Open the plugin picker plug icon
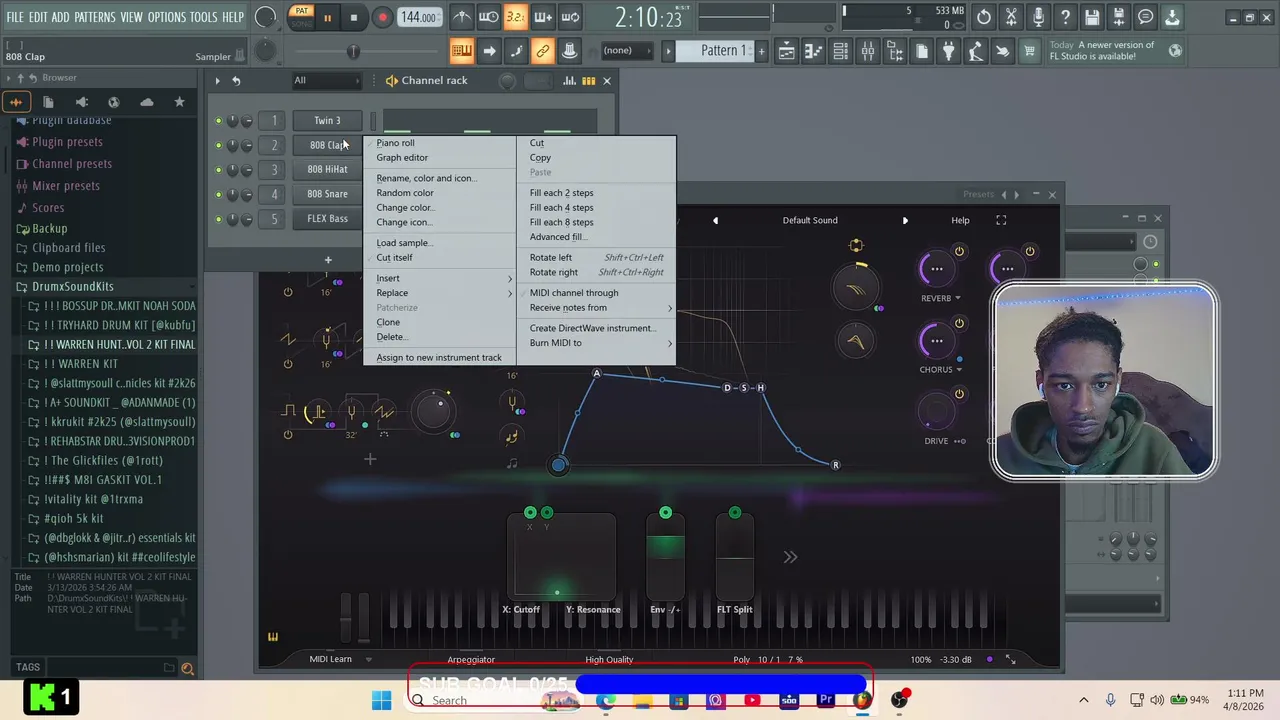 pyautogui.click(x=948, y=51)
